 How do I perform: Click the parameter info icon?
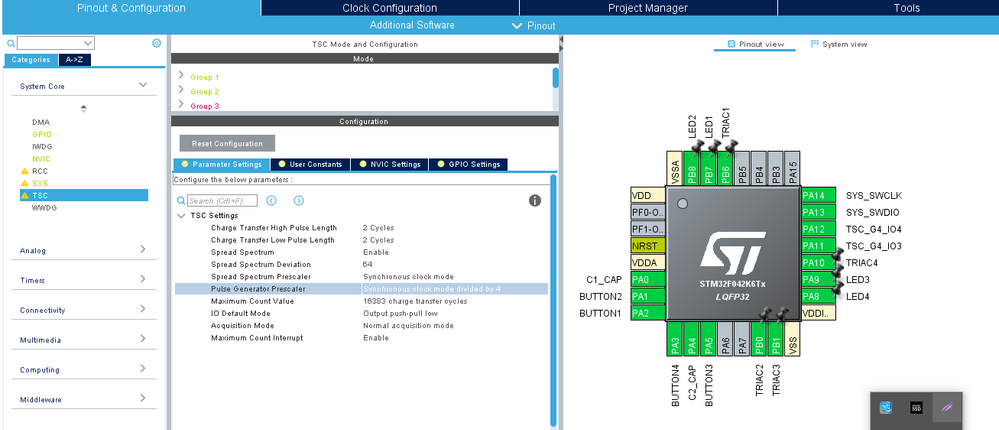[535, 201]
